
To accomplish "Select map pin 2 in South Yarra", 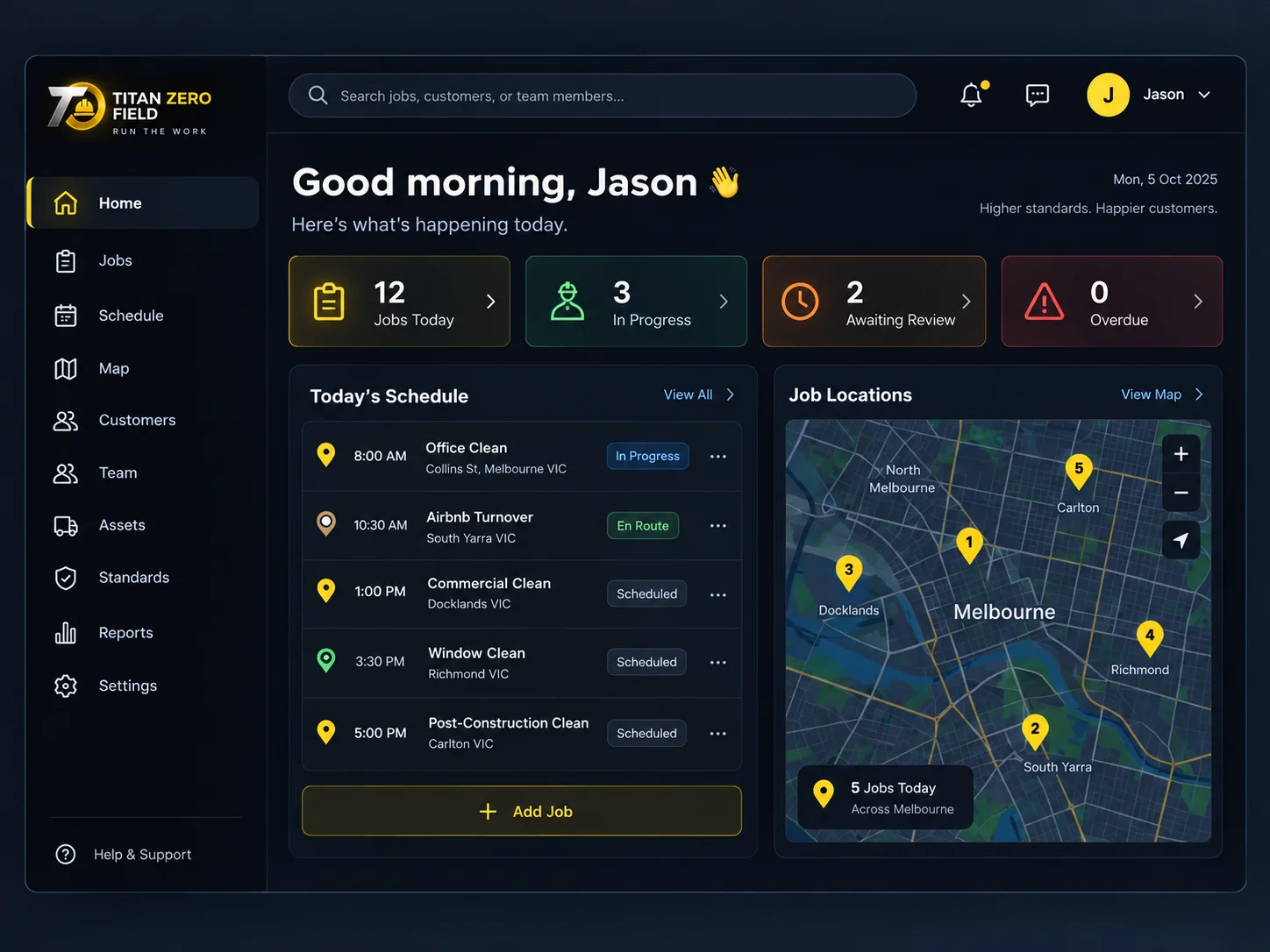I will [1035, 731].
